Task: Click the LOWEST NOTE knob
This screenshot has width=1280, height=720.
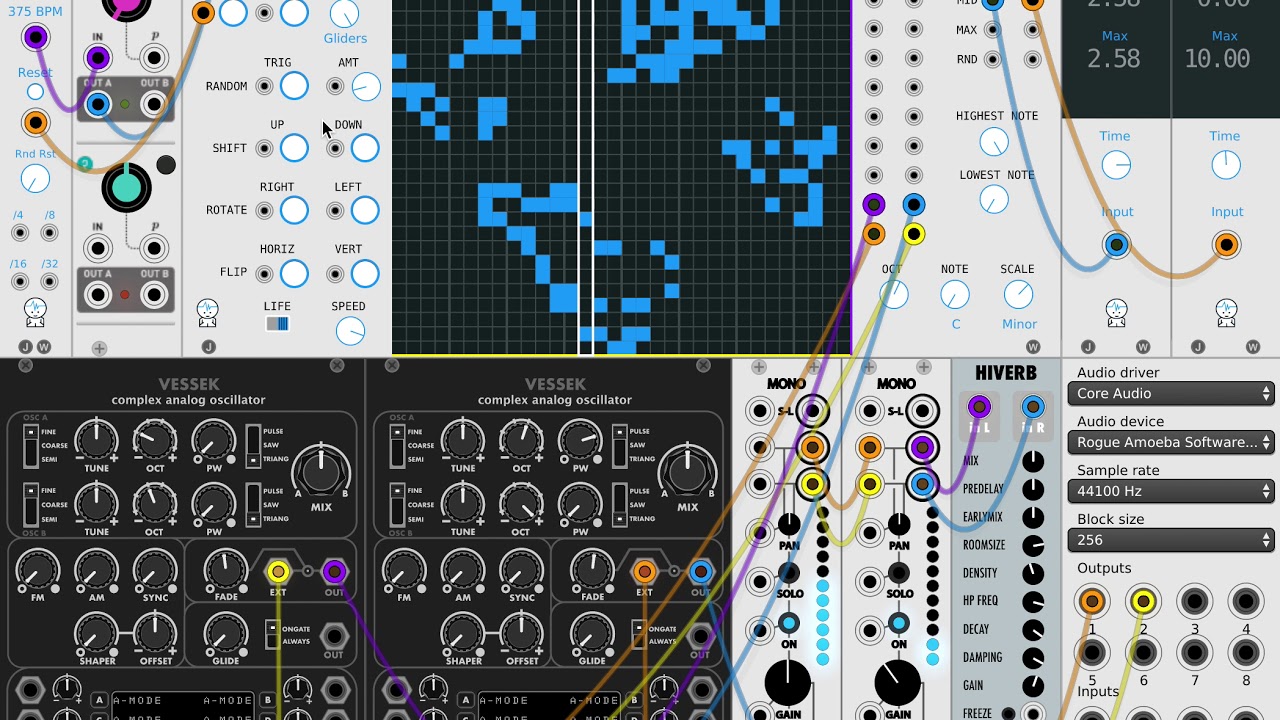Action: (994, 200)
